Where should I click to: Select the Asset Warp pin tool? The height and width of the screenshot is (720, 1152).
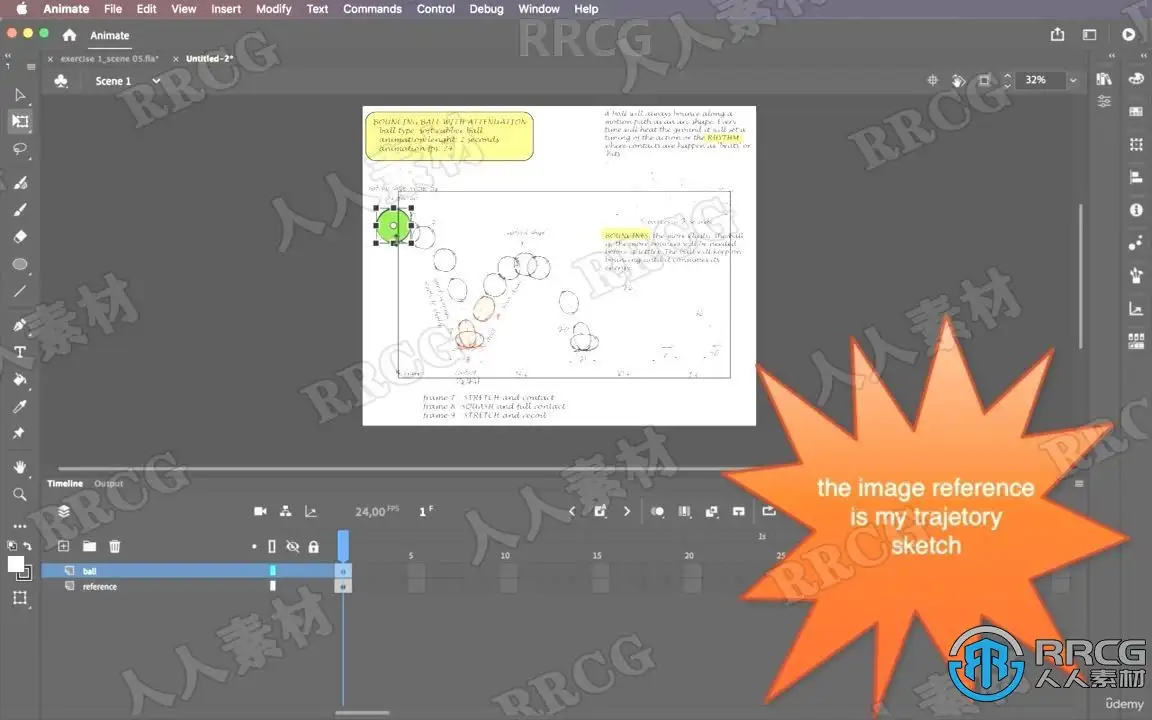coord(20,433)
